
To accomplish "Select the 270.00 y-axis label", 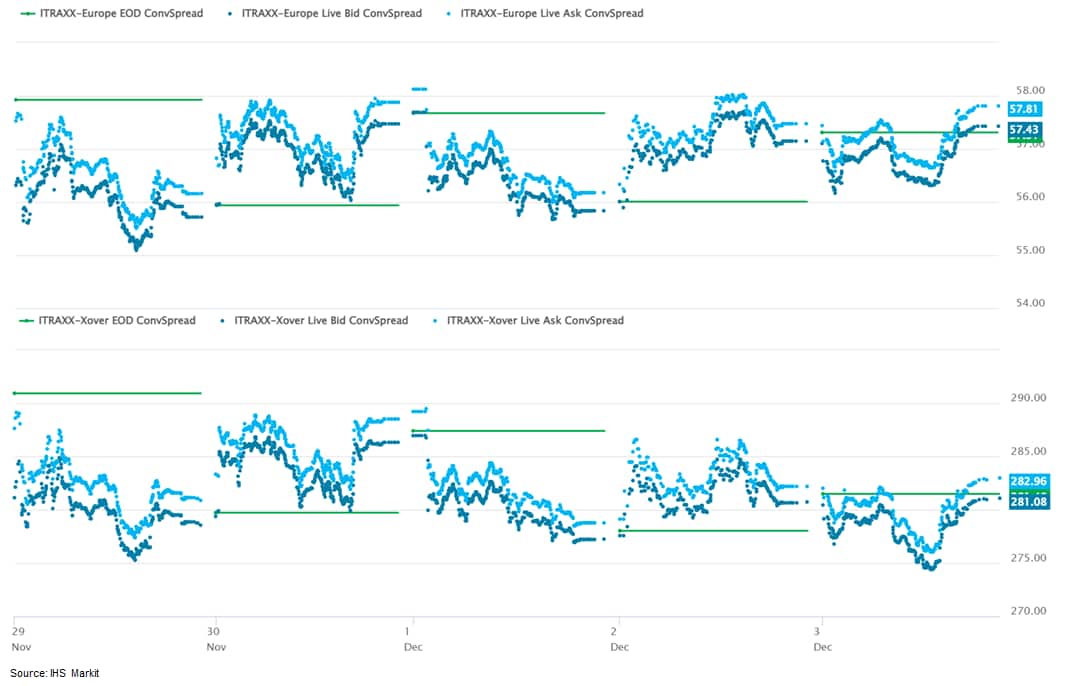I will pyautogui.click(x=1028, y=611).
